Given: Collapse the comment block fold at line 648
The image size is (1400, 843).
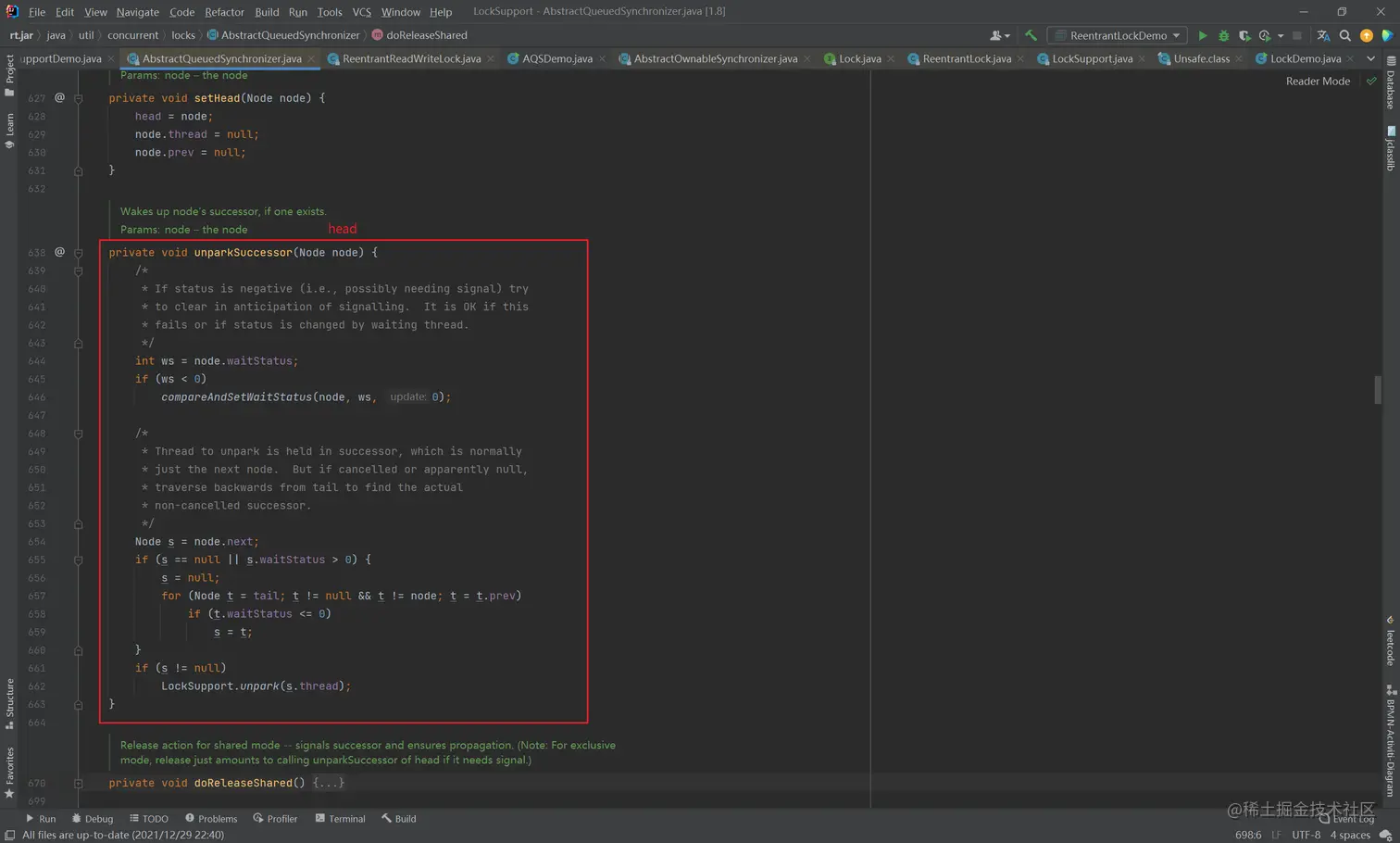Looking at the screenshot, I should tap(79, 434).
